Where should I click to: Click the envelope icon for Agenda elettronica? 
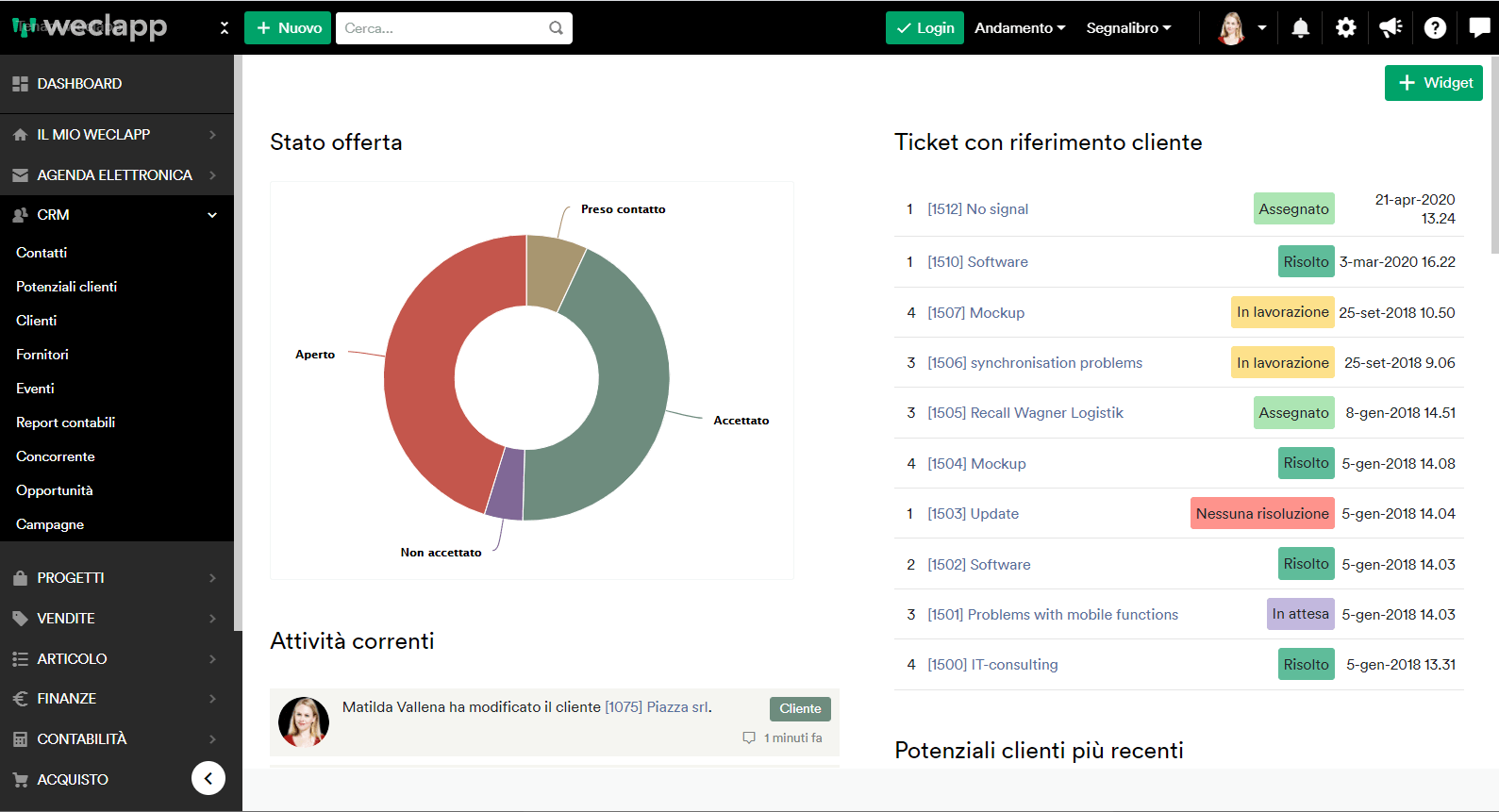20,175
